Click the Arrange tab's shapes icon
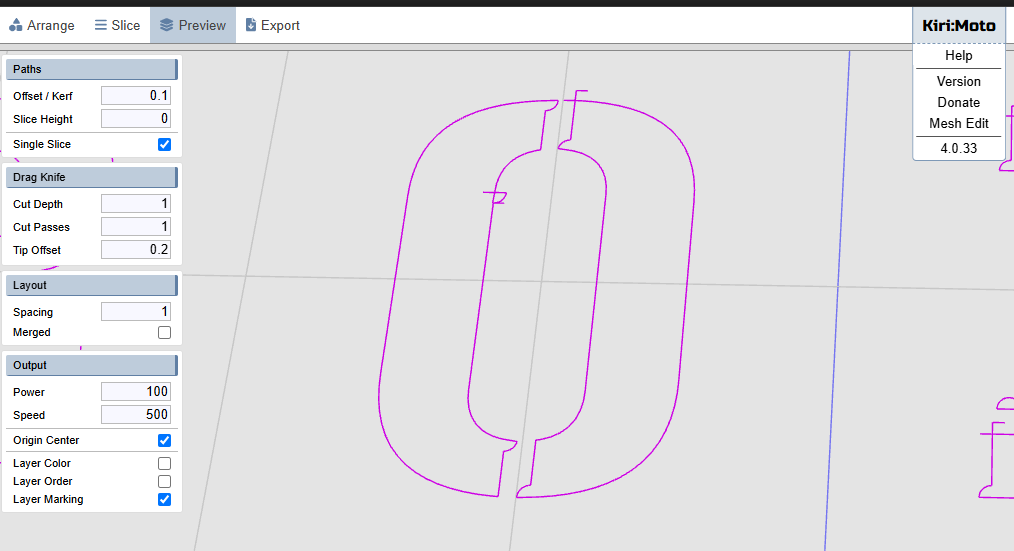Image resolution: width=1014 pixels, height=551 pixels. point(16,25)
